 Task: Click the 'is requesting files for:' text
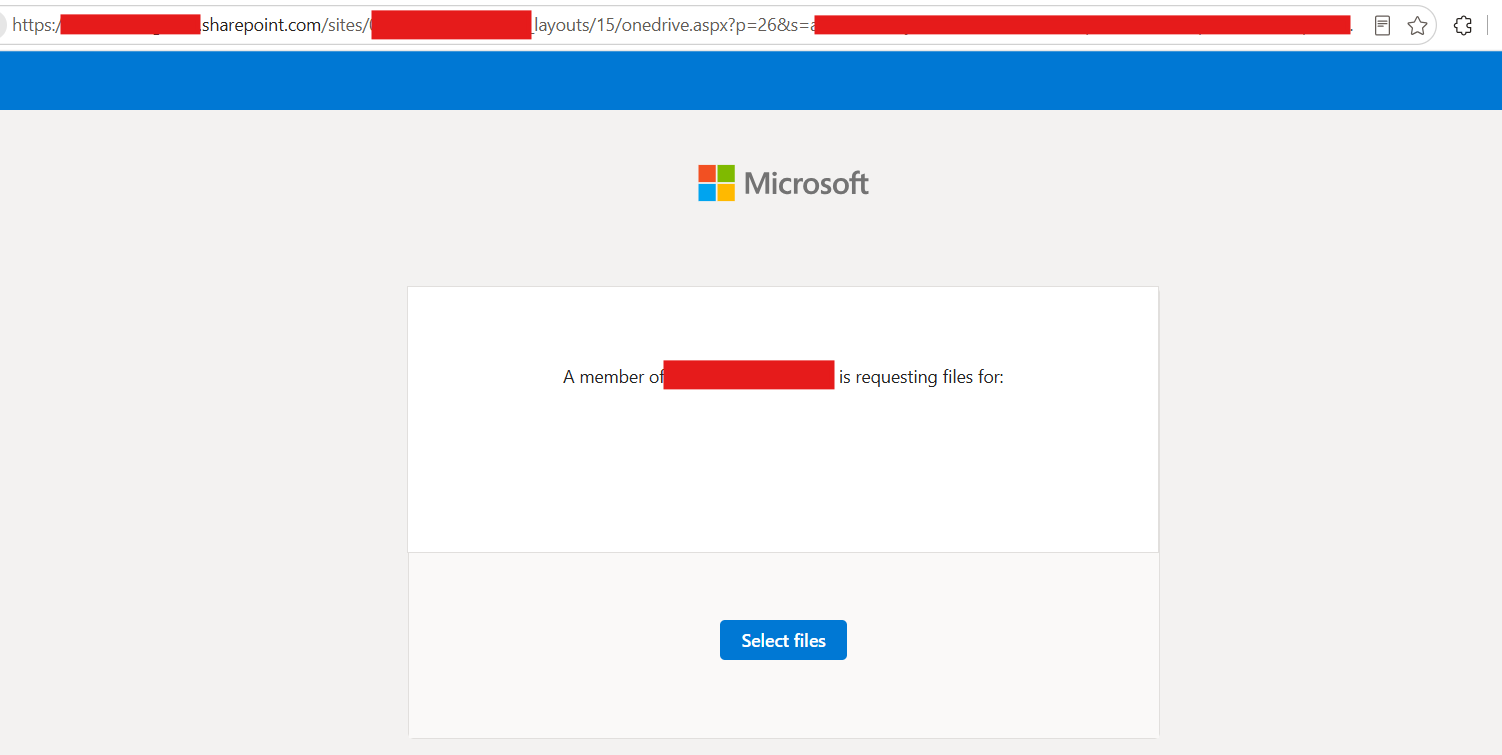pos(921,377)
